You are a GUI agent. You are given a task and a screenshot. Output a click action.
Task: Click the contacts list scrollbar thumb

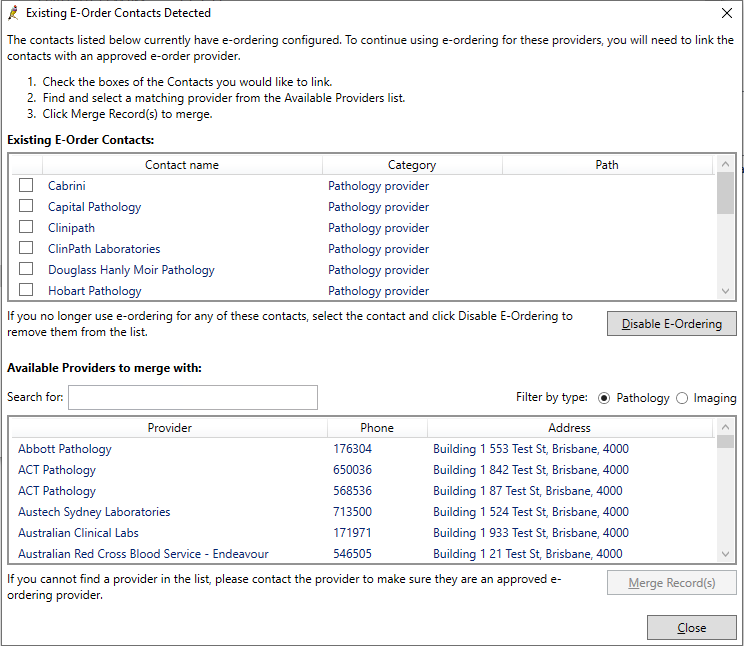pos(725,193)
